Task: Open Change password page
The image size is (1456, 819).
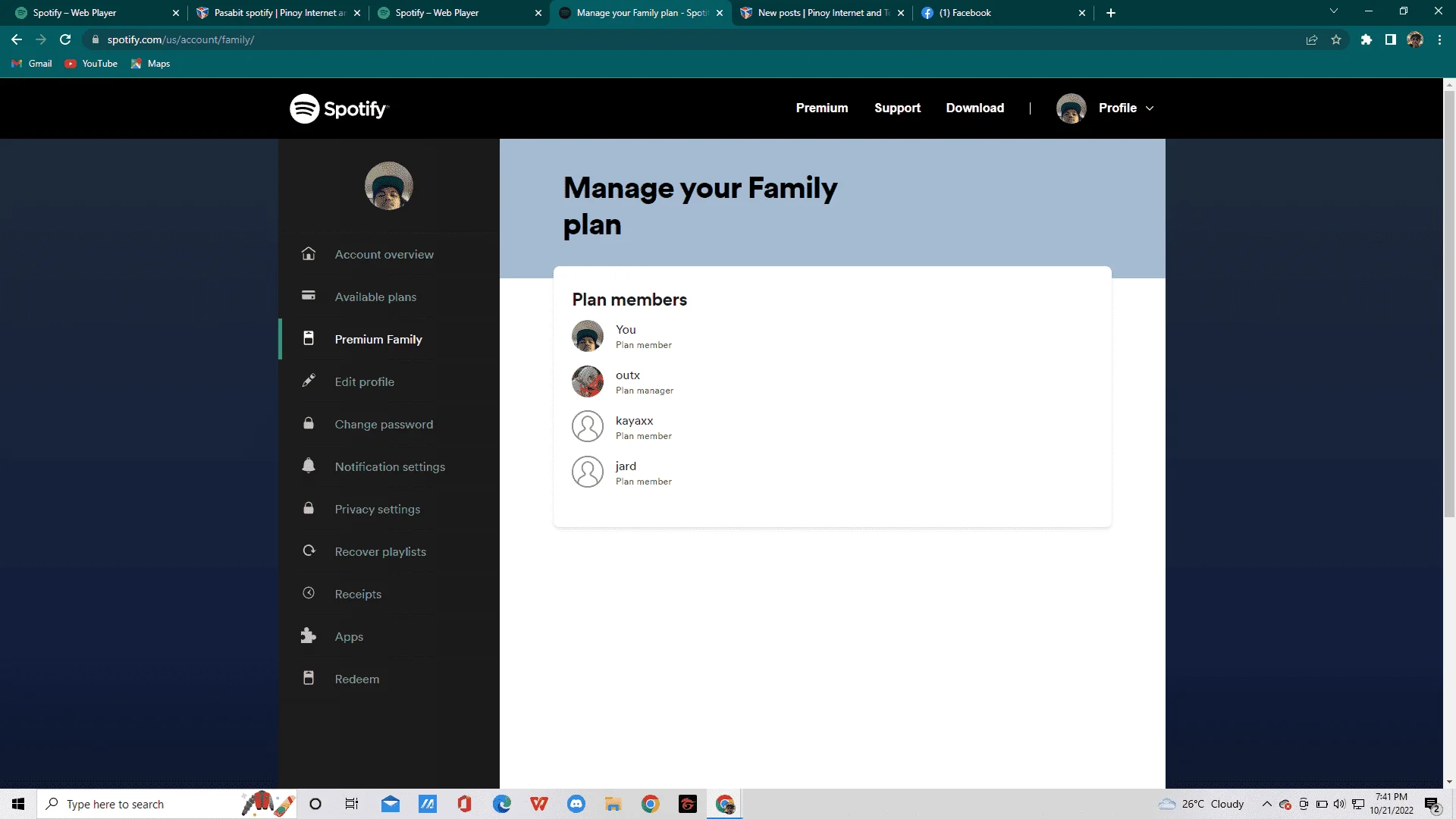Action: point(384,424)
